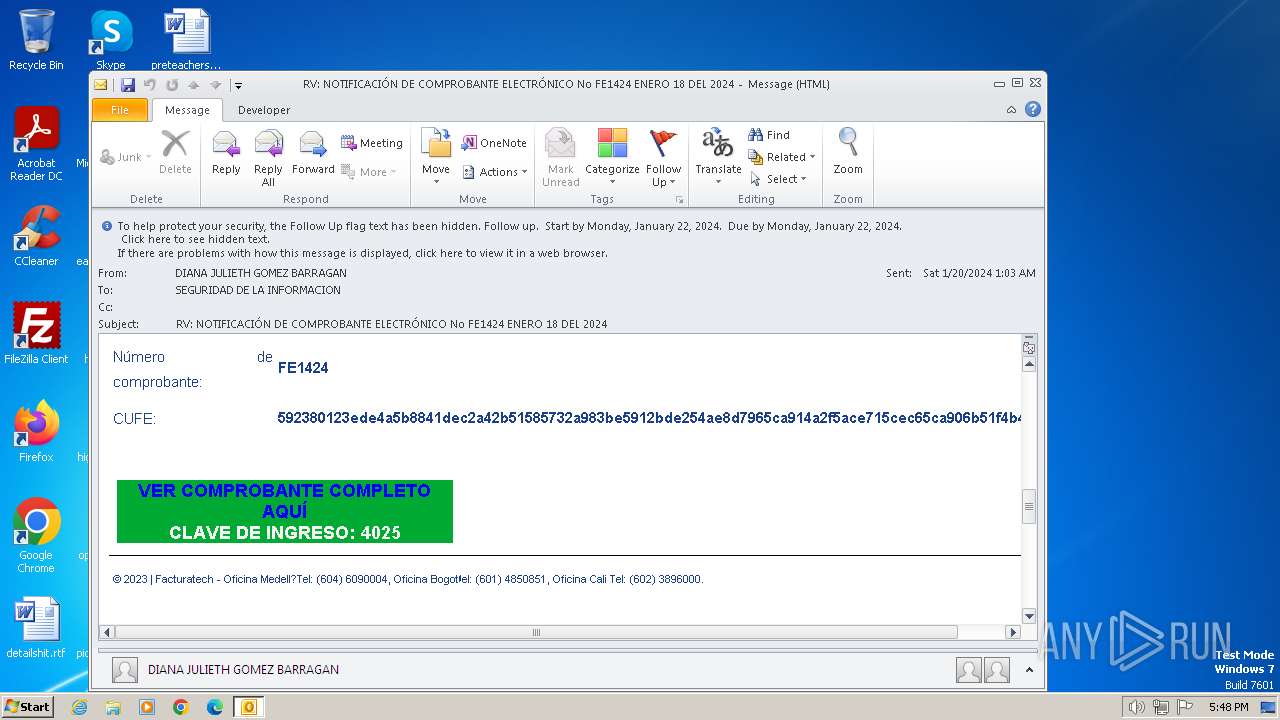The height and width of the screenshot is (720, 1280).
Task: Open the Firefox desktop shortcut
Action: tap(36, 431)
